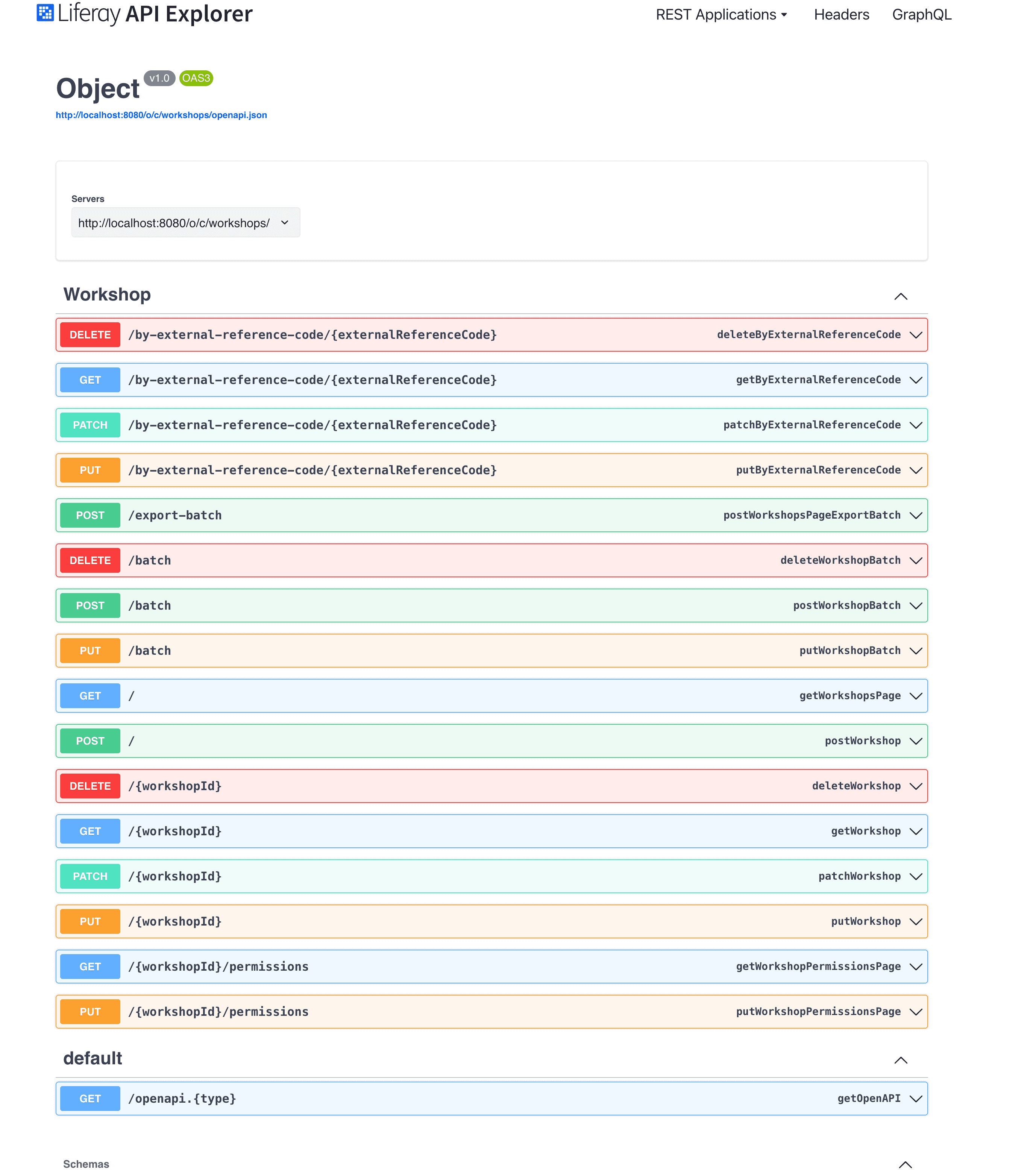Collapse the Workshop section
This screenshot has height=1170, width=1036.
tap(901, 296)
